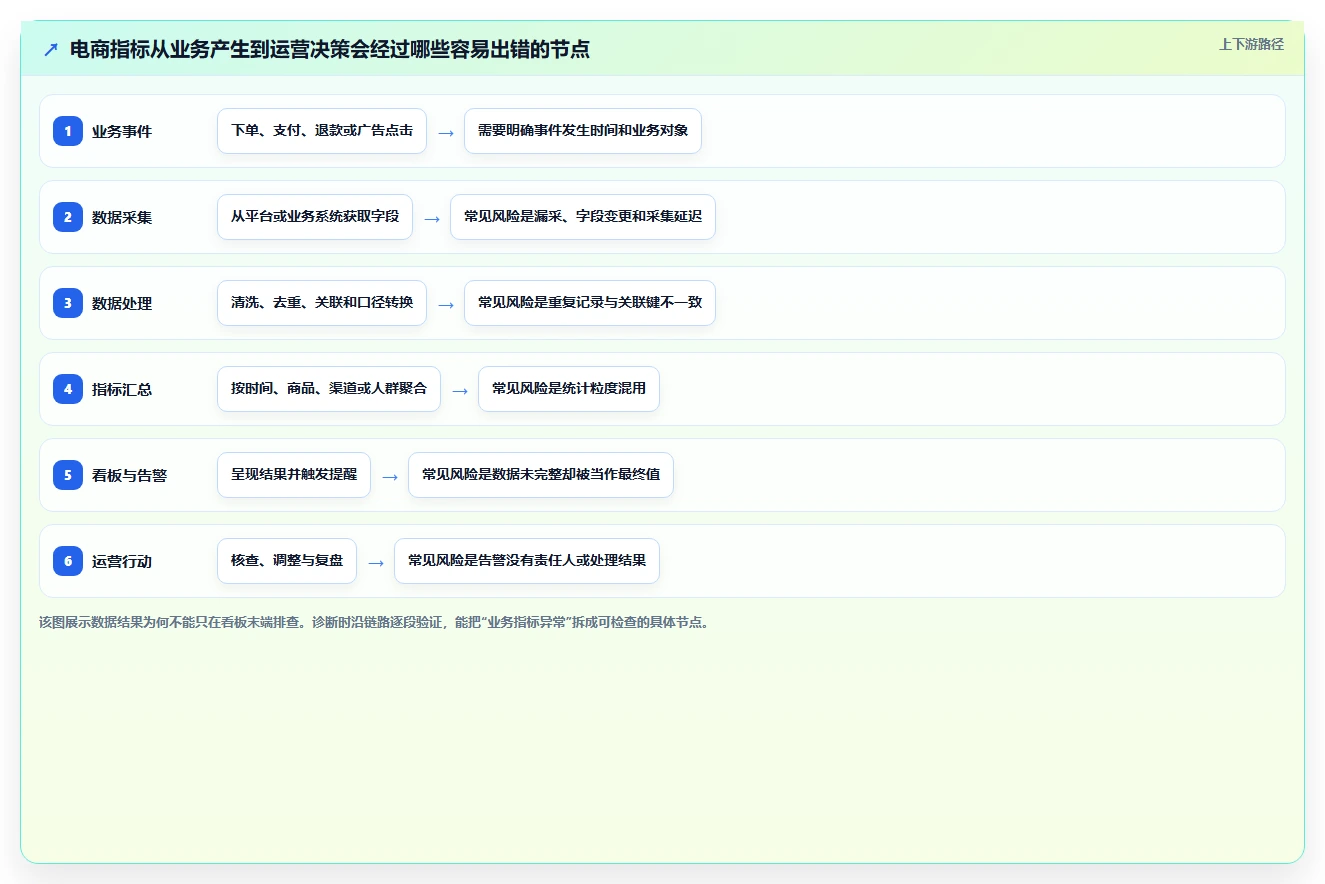Click the 看板与告警 step label
The width and height of the screenshot is (1325, 884).
click(x=130, y=475)
